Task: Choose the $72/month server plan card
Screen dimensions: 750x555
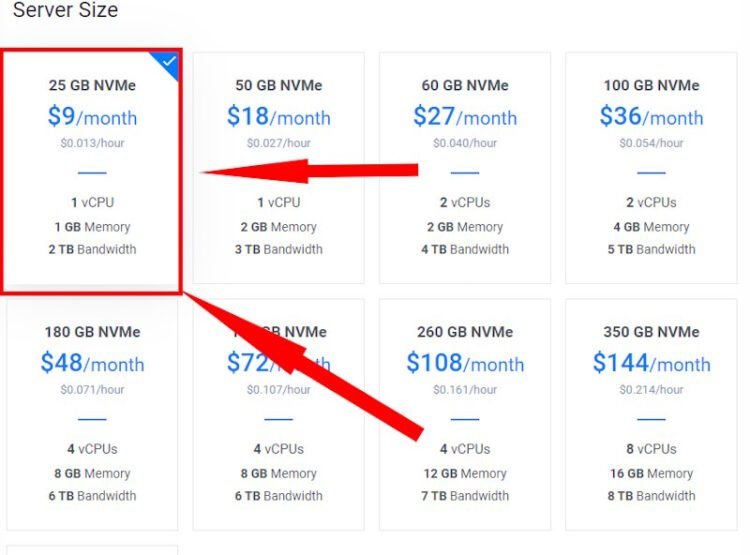Action: pyautogui.click(x=278, y=414)
